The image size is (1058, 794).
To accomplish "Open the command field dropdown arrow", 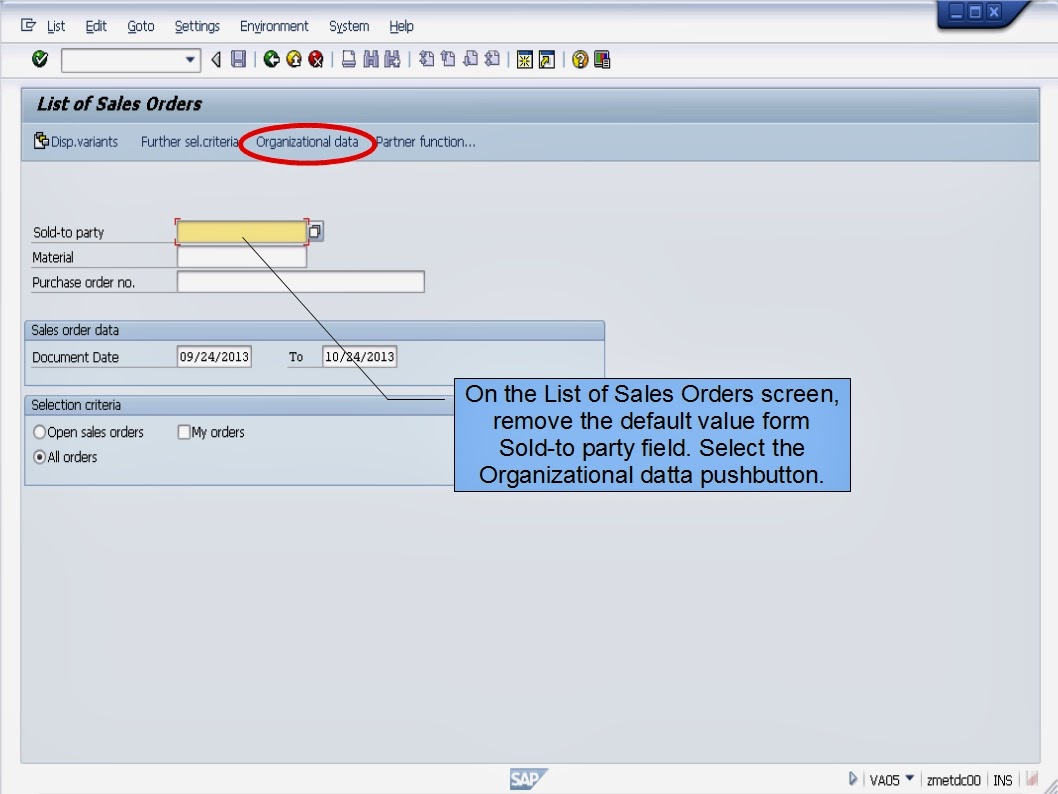I will pyautogui.click(x=190, y=59).
